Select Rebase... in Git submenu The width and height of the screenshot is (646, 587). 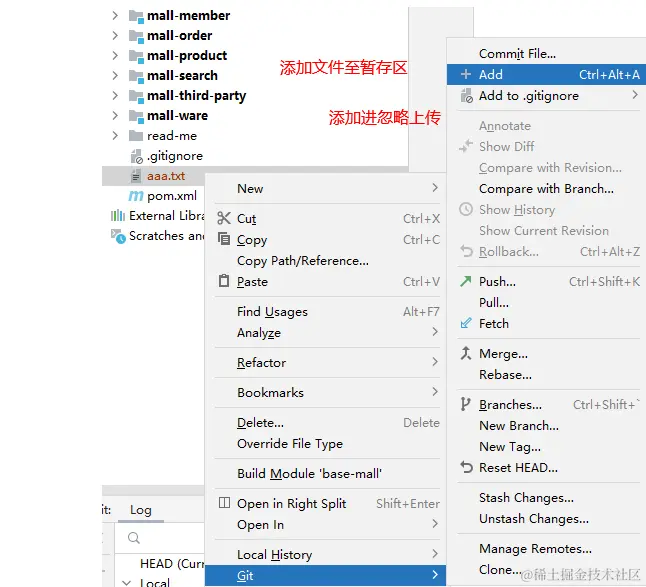[x=546, y=374]
